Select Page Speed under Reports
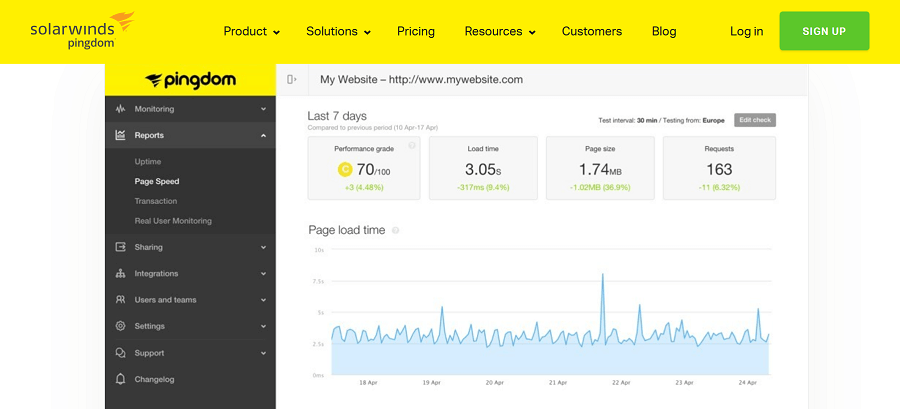This screenshot has height=409, width=900. click(x=157, y=181)
